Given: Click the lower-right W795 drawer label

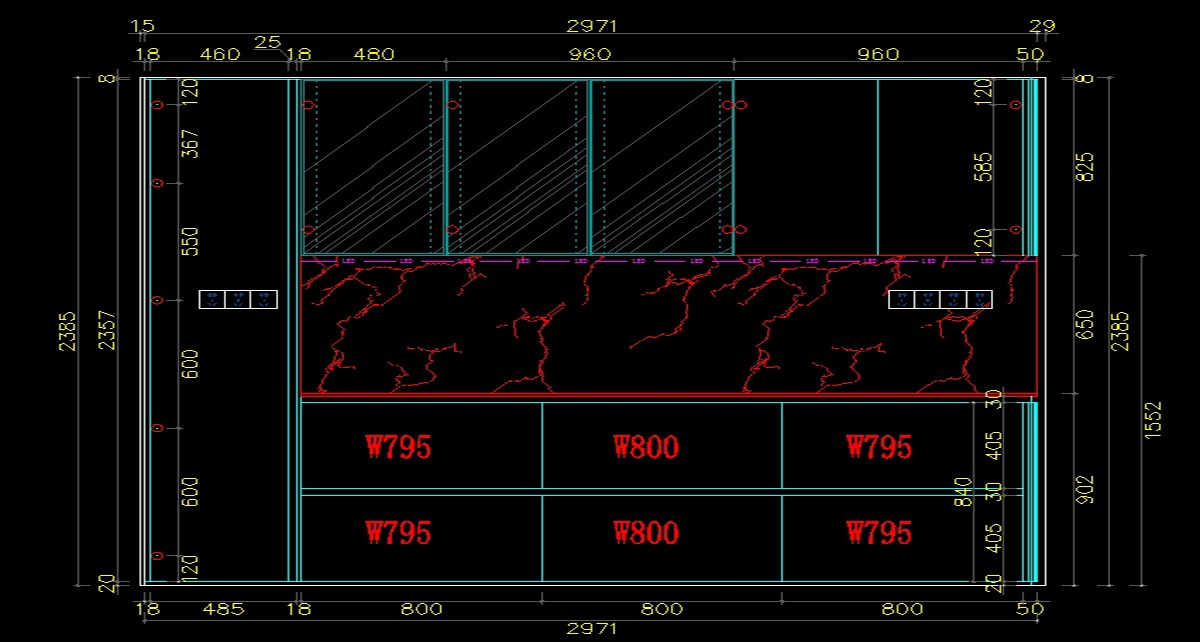Looking at the screenshot, I should [x=879, y=532].
